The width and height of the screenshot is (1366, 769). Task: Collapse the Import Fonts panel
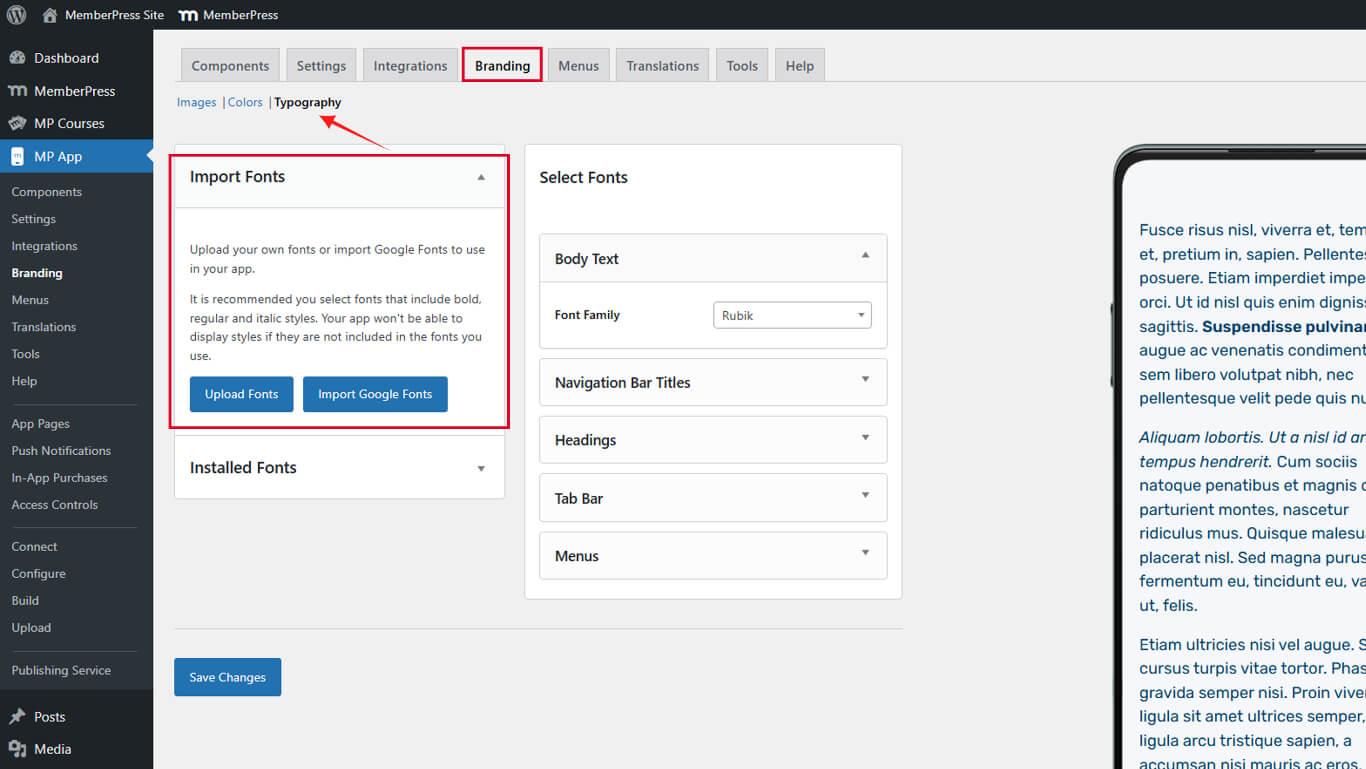point(481,177)
